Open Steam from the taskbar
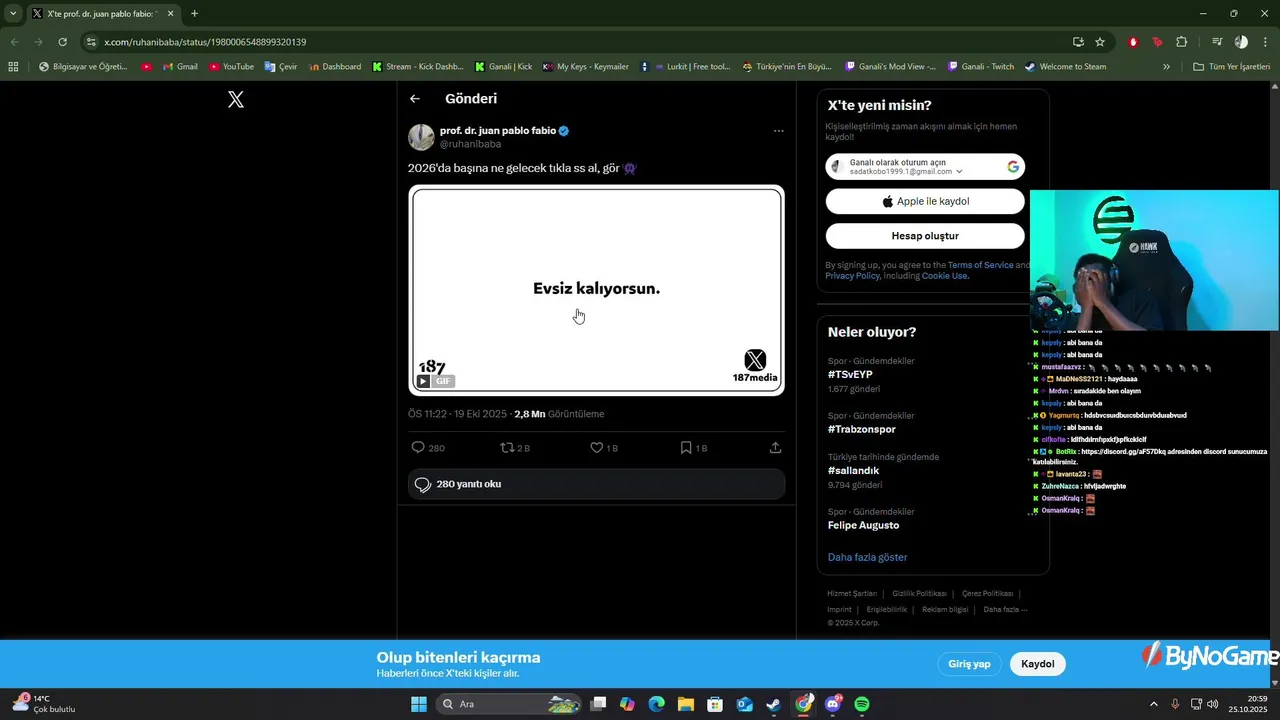 tap(774, 704)
